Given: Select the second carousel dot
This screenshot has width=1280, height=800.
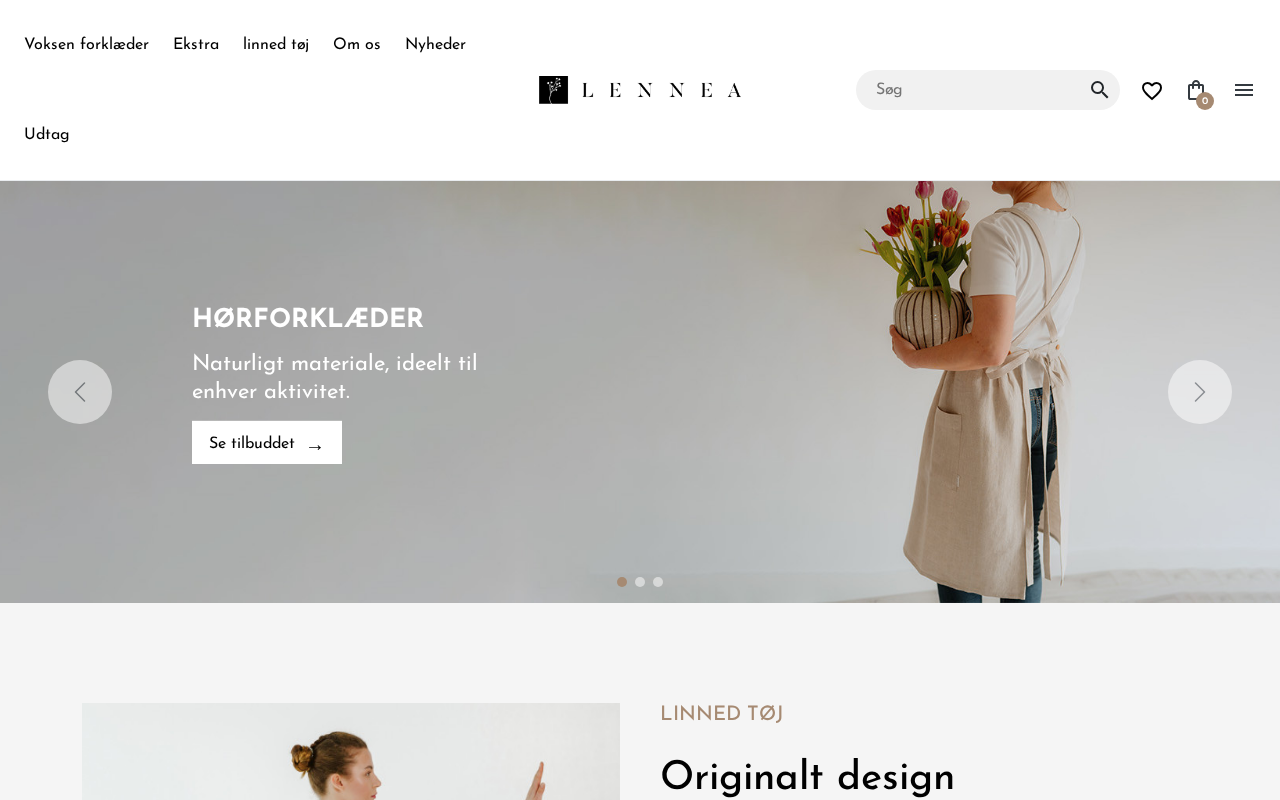Looking at the screenshot, I should [640, 582].
